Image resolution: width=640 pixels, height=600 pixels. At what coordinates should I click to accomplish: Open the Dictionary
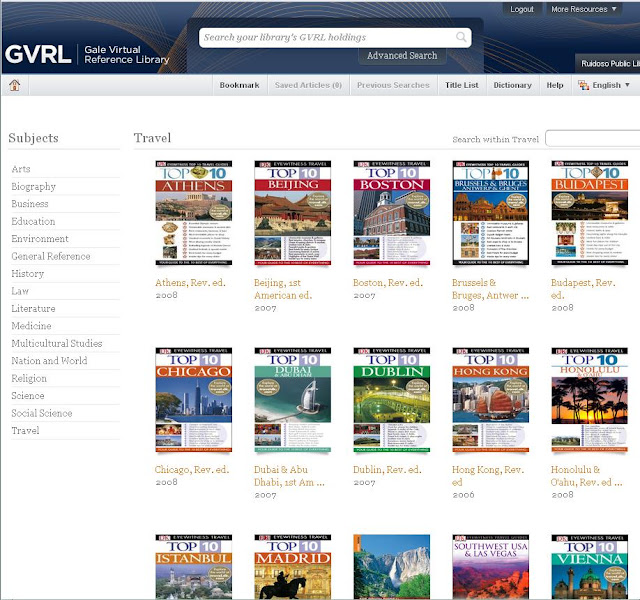512,85
